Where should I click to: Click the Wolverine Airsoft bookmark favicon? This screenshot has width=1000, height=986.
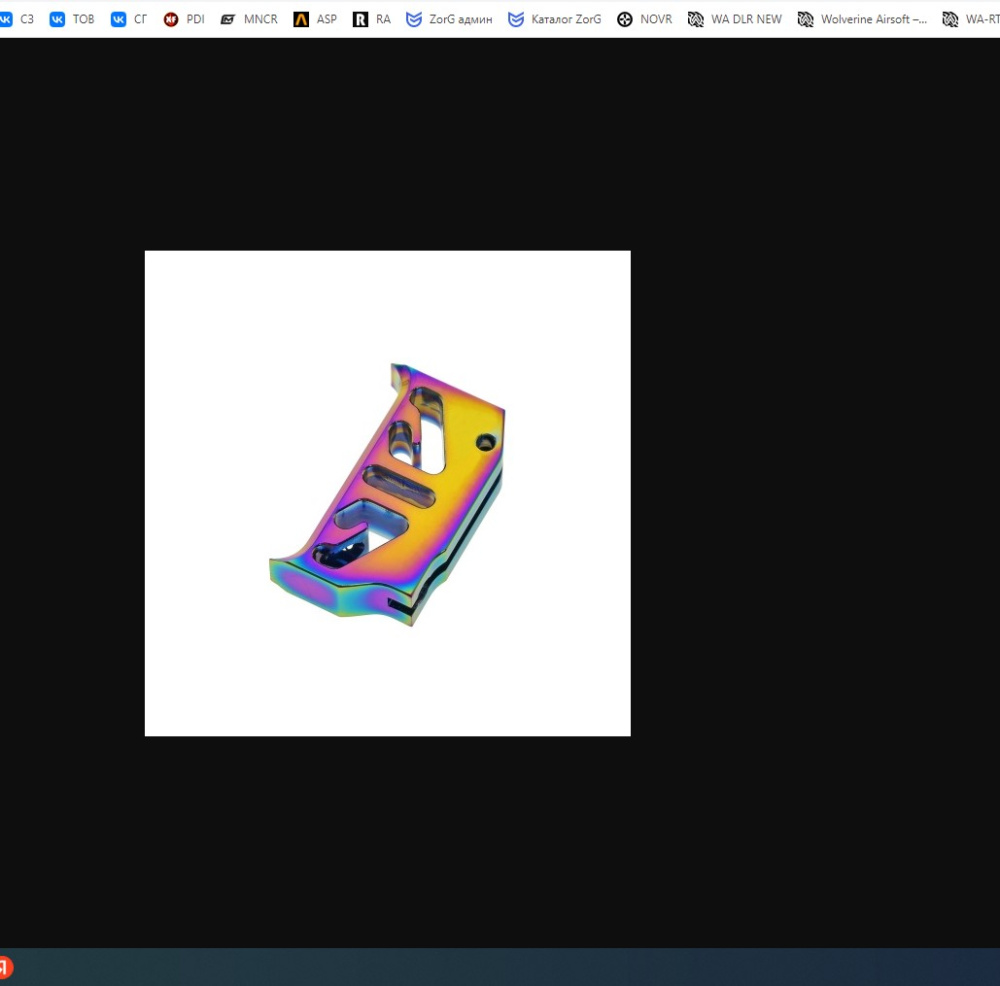(805, 19)
